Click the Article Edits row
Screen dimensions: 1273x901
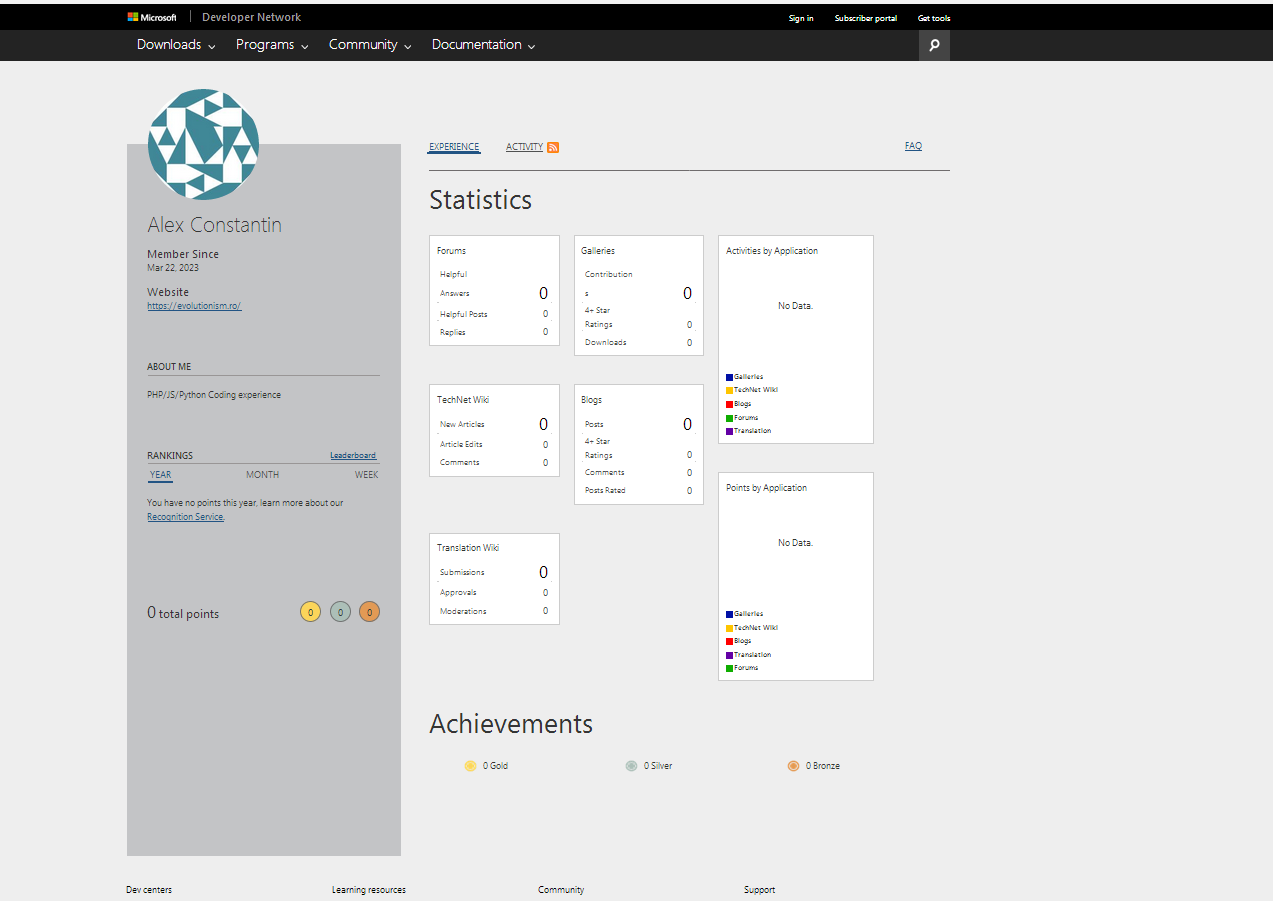pos(494,444)
